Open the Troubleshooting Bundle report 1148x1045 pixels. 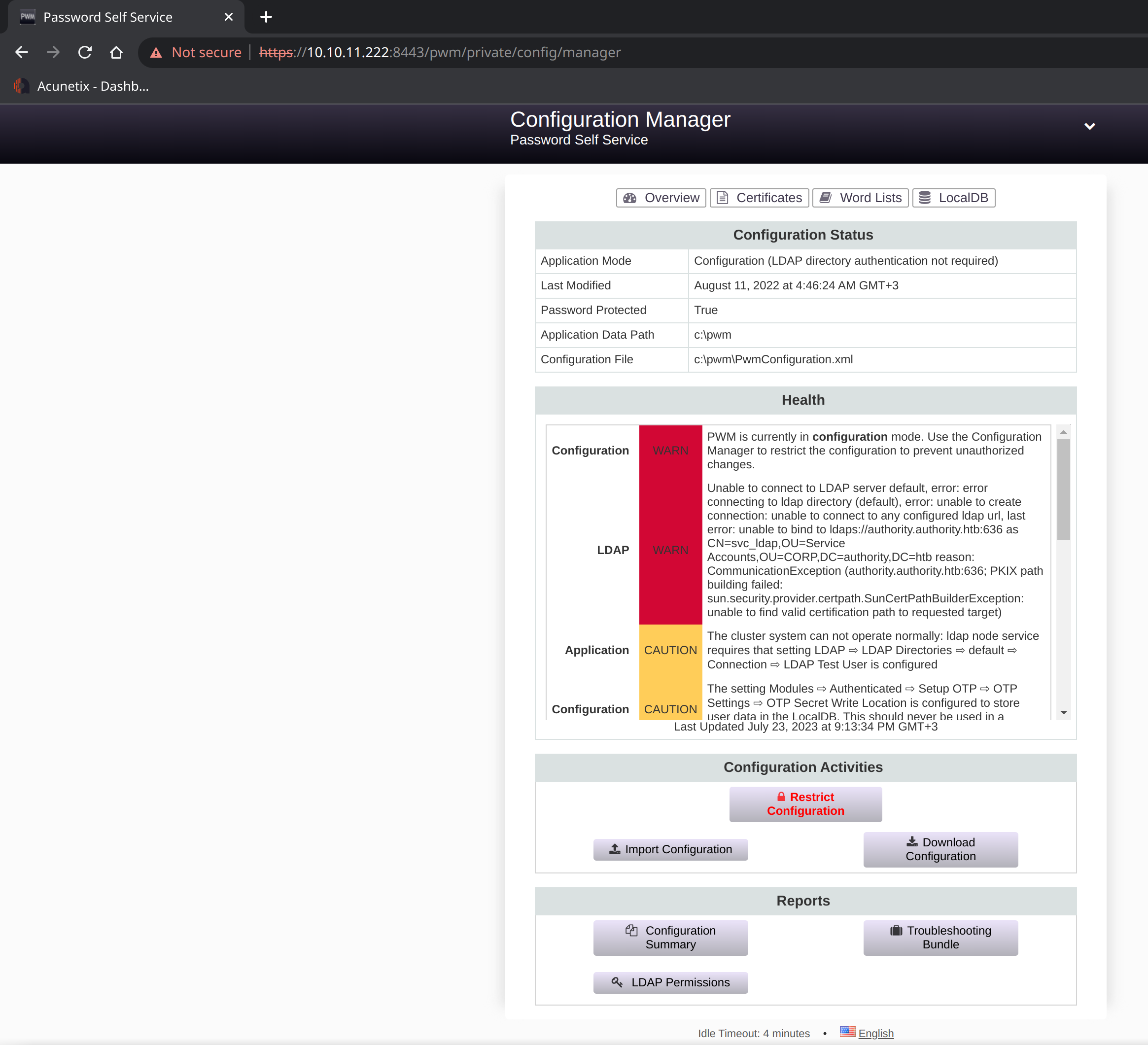click(x=940, y=938)
